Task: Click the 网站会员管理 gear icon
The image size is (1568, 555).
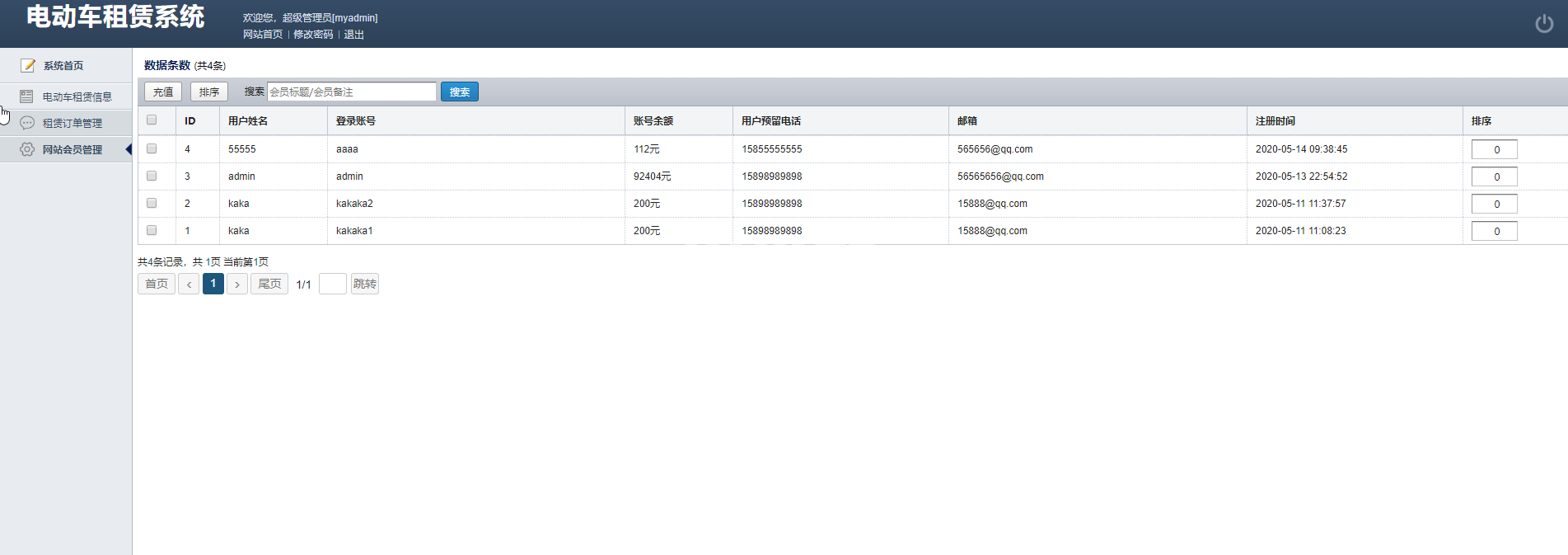Action: click(27, 149)
